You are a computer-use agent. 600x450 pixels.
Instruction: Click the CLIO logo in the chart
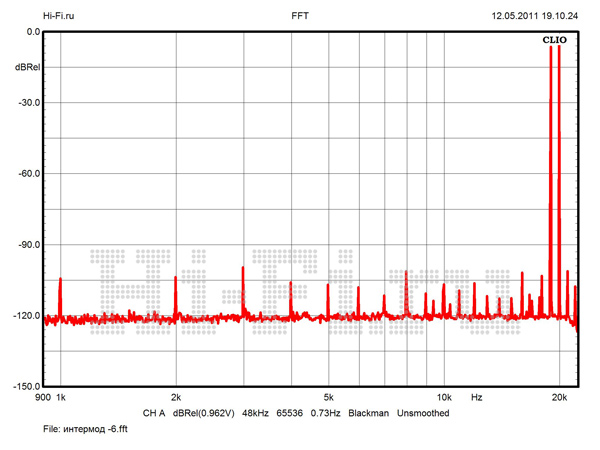(555, 40)
